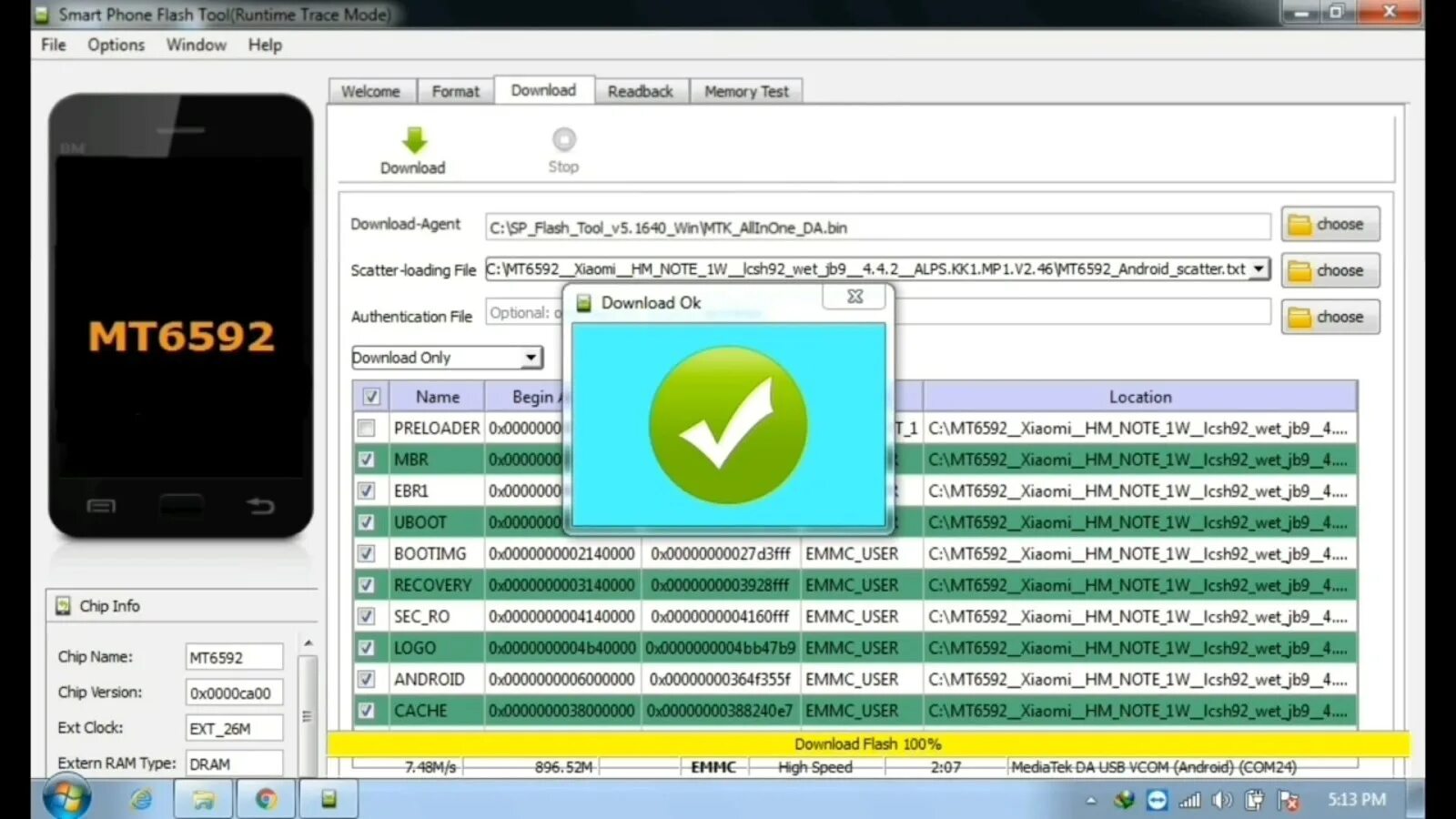Click the Flash Tool taskbar button
The image size is (1456, 819).
coord(329,799)
